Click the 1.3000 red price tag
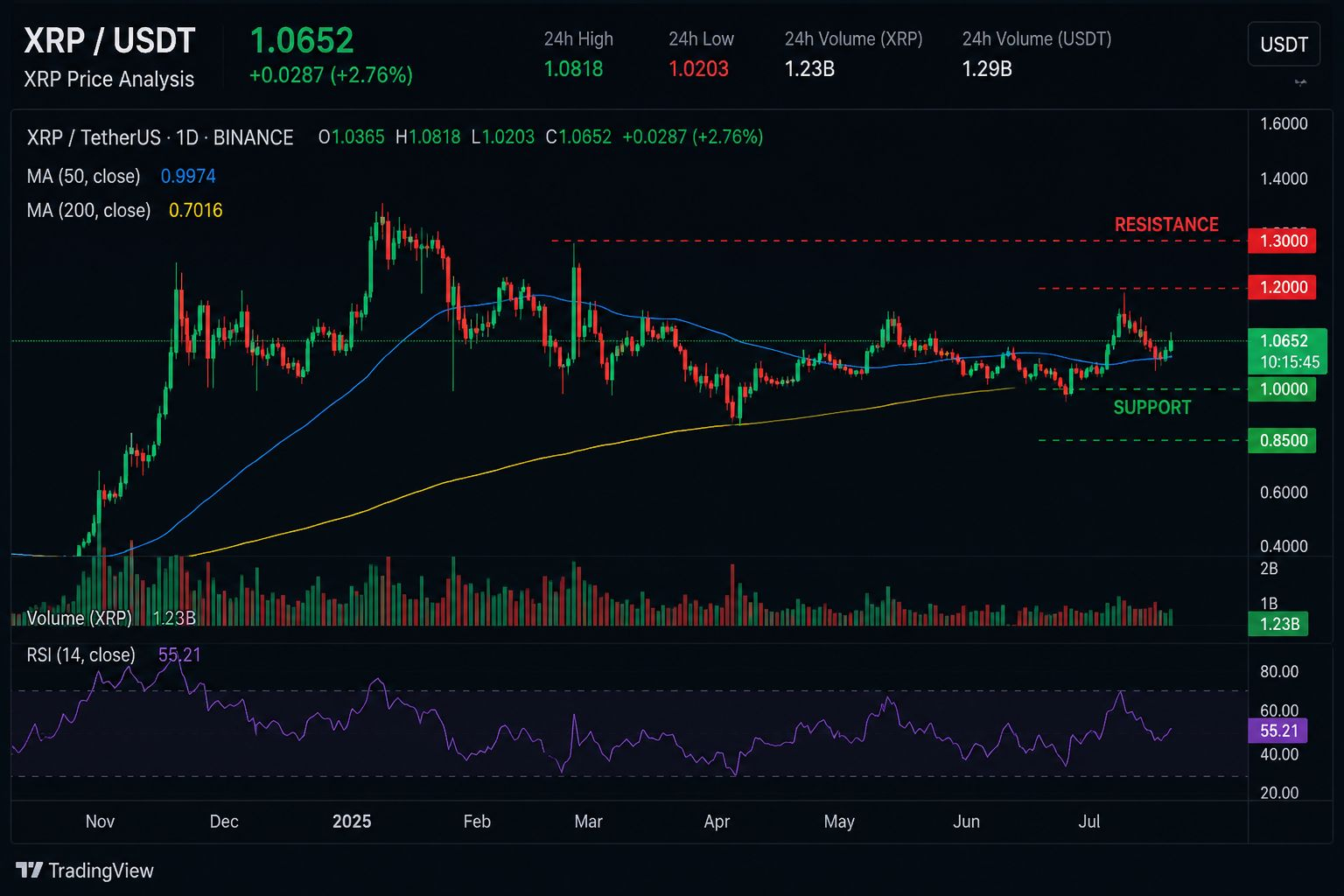The width and height of the screenshot is (1344, 896). 1283,241
